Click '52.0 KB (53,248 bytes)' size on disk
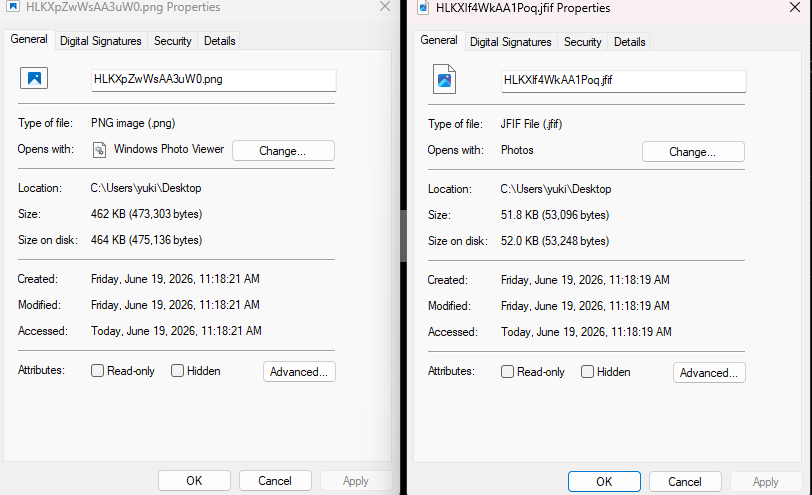The width and height of the screenshot is (812, 495). (x=555, y=241)
